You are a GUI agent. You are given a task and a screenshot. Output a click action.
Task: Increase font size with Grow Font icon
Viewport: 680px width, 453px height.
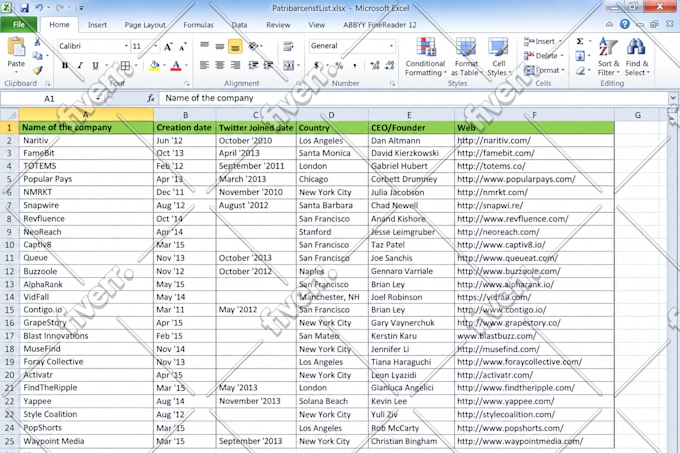click(x=168, y=46)
